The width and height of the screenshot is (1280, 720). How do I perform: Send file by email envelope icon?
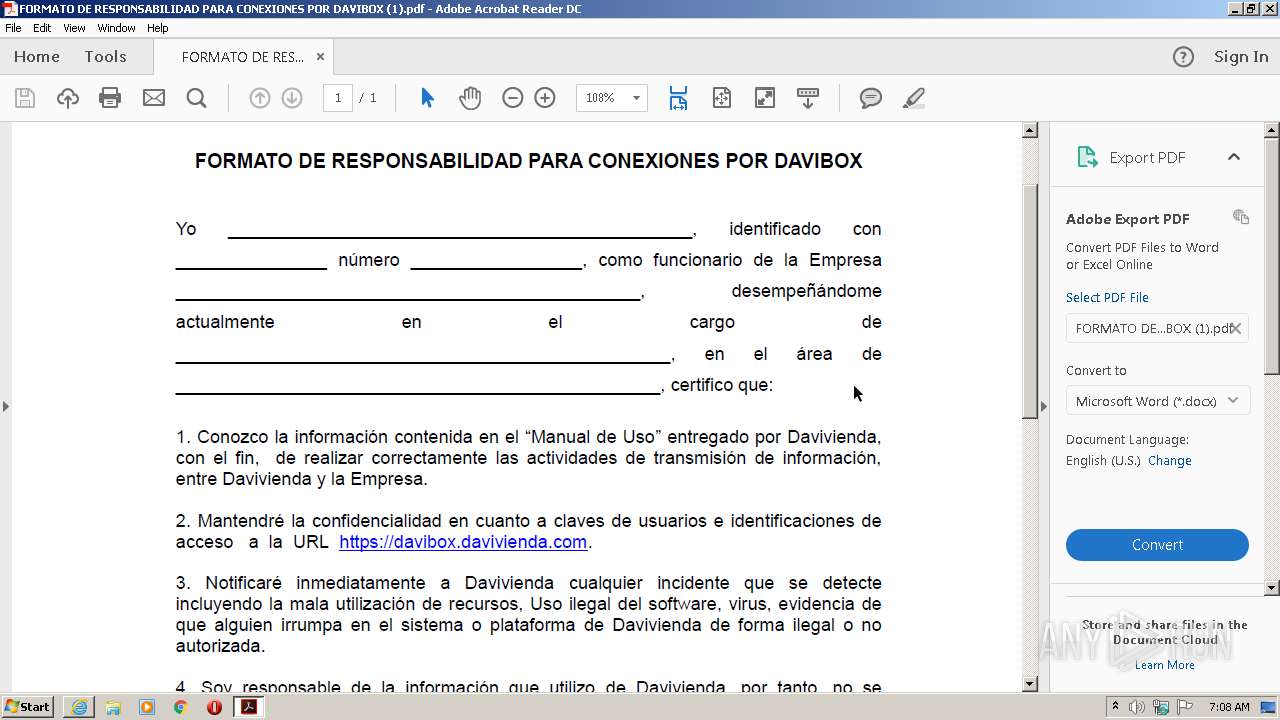(154, 98)
